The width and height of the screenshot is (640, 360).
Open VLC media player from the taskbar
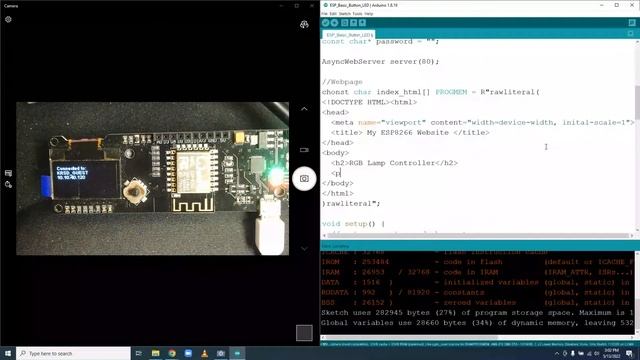(x=204, y=353)
